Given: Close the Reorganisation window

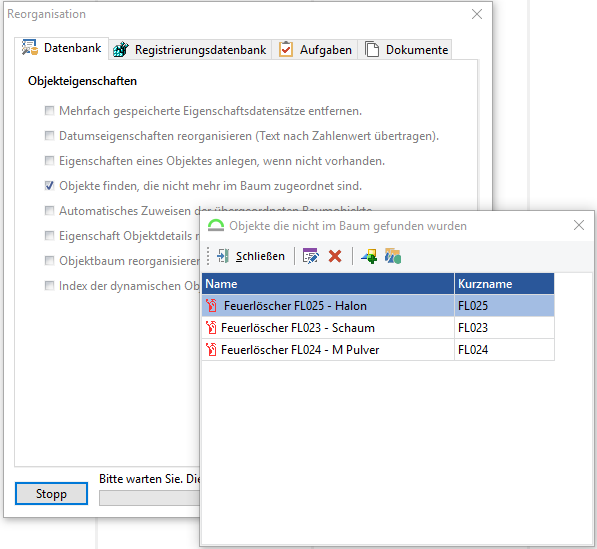Looking at the screenshot, I should click(x=477, y=14).
